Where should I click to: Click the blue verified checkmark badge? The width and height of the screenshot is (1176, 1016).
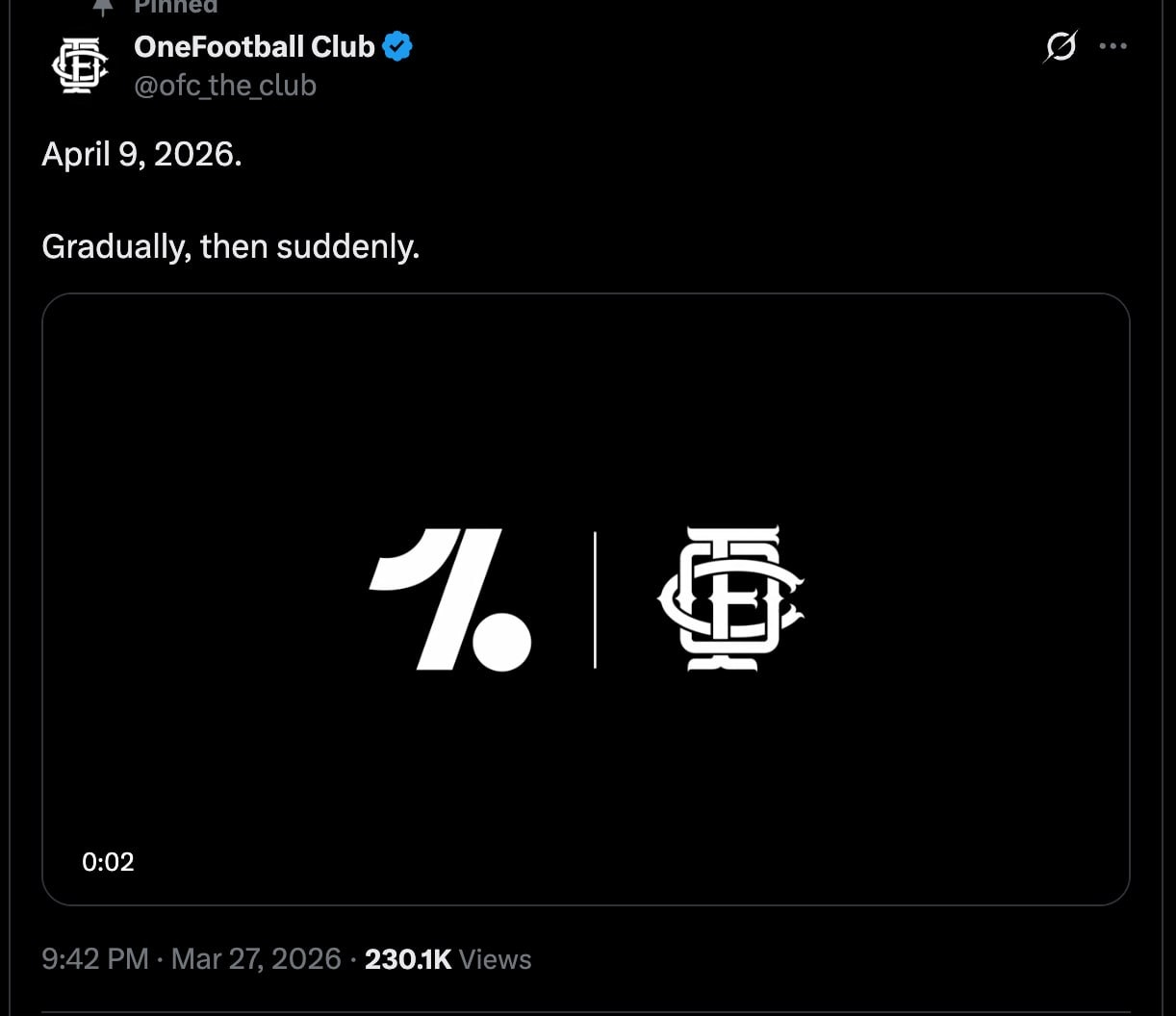point(397,46)
